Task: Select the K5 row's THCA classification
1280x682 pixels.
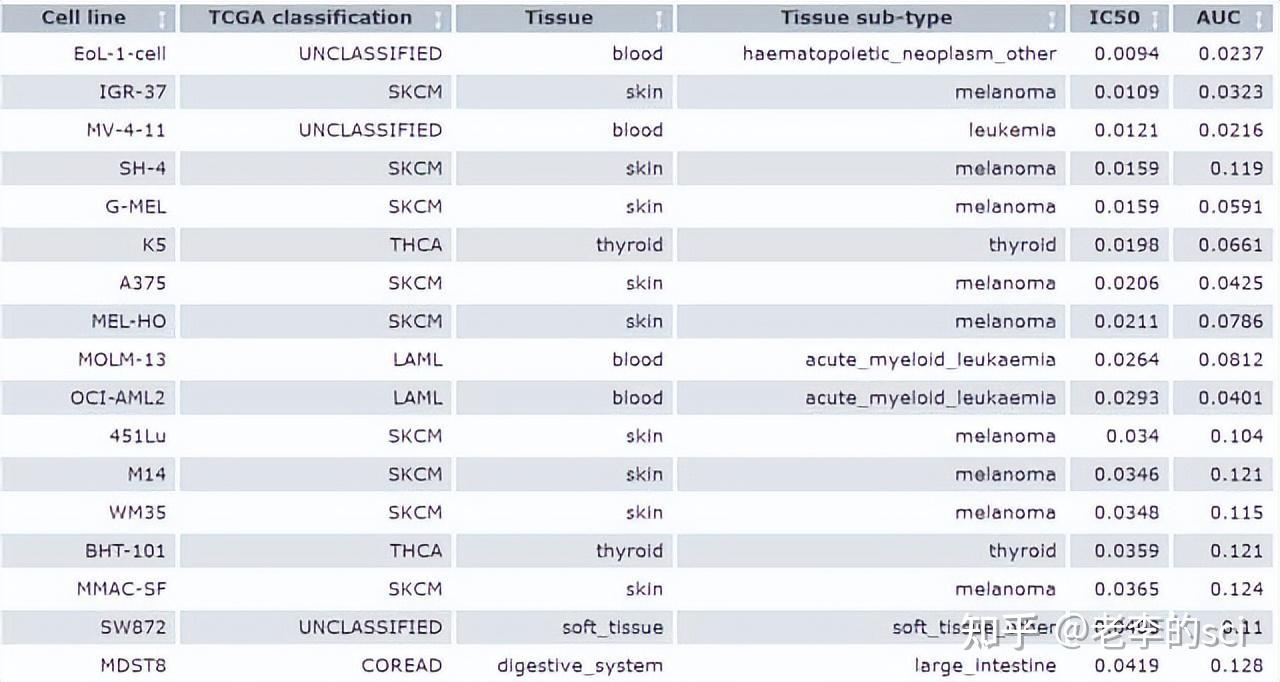Action: click(x=415, y=245)
